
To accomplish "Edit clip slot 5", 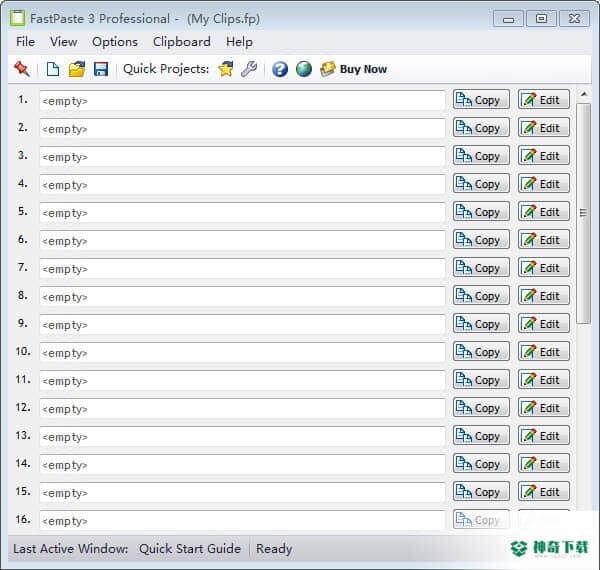I will click(544, 211).
